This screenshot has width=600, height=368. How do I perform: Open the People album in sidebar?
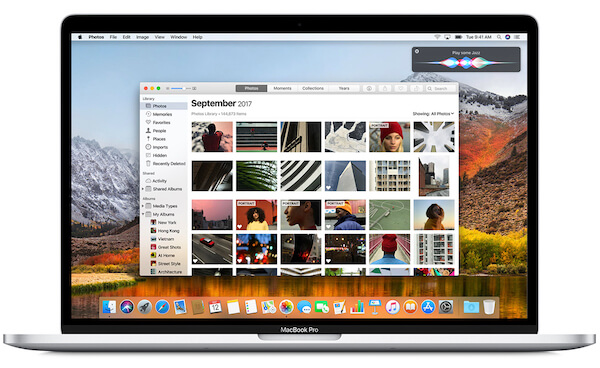click(156, 131)
